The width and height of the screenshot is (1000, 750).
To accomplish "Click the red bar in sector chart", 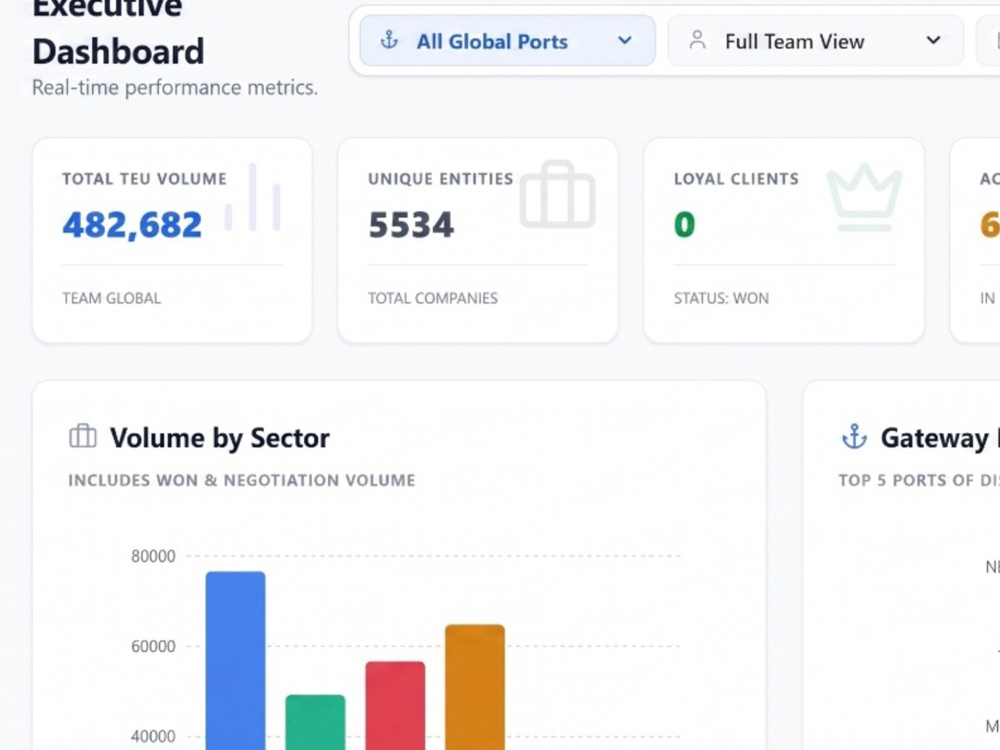I will pos(395,705).
